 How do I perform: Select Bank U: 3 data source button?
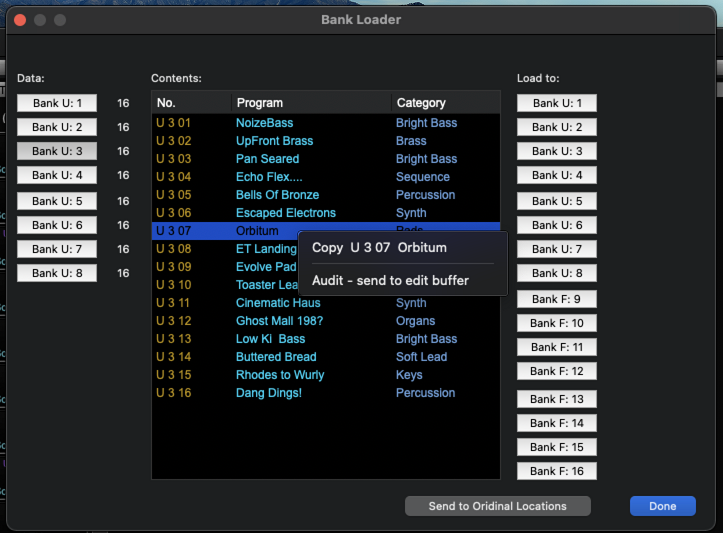coord(57,151)
